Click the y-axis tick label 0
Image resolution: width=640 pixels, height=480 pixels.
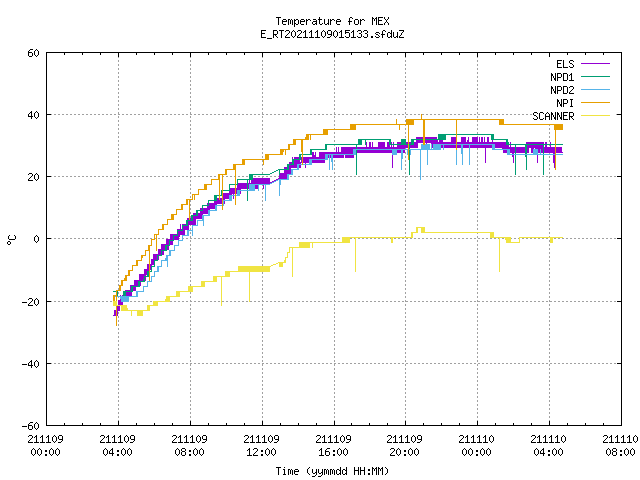pyautogui.click(x=36, y=239)
